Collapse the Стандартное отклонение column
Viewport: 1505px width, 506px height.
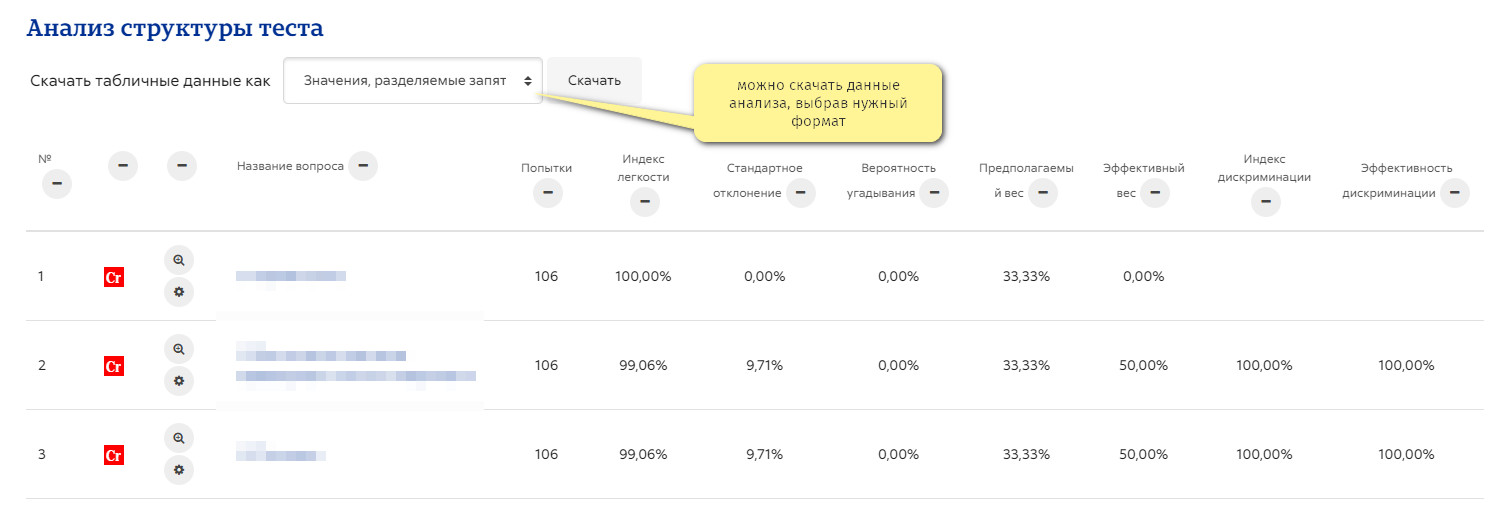[x=801, y=193]
